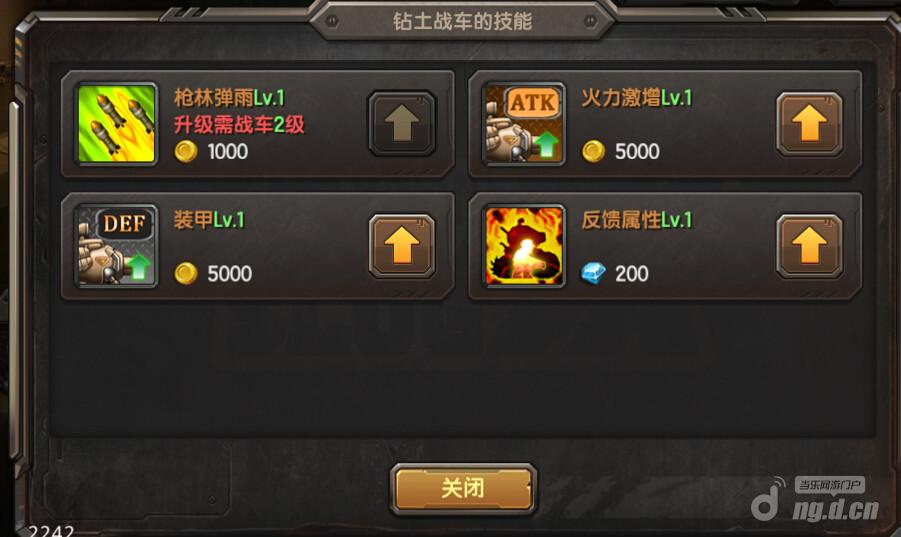Open the 装甲 DEF skill icon
Viewport: 901px width, 537px height.
click(x=117, y=245)
